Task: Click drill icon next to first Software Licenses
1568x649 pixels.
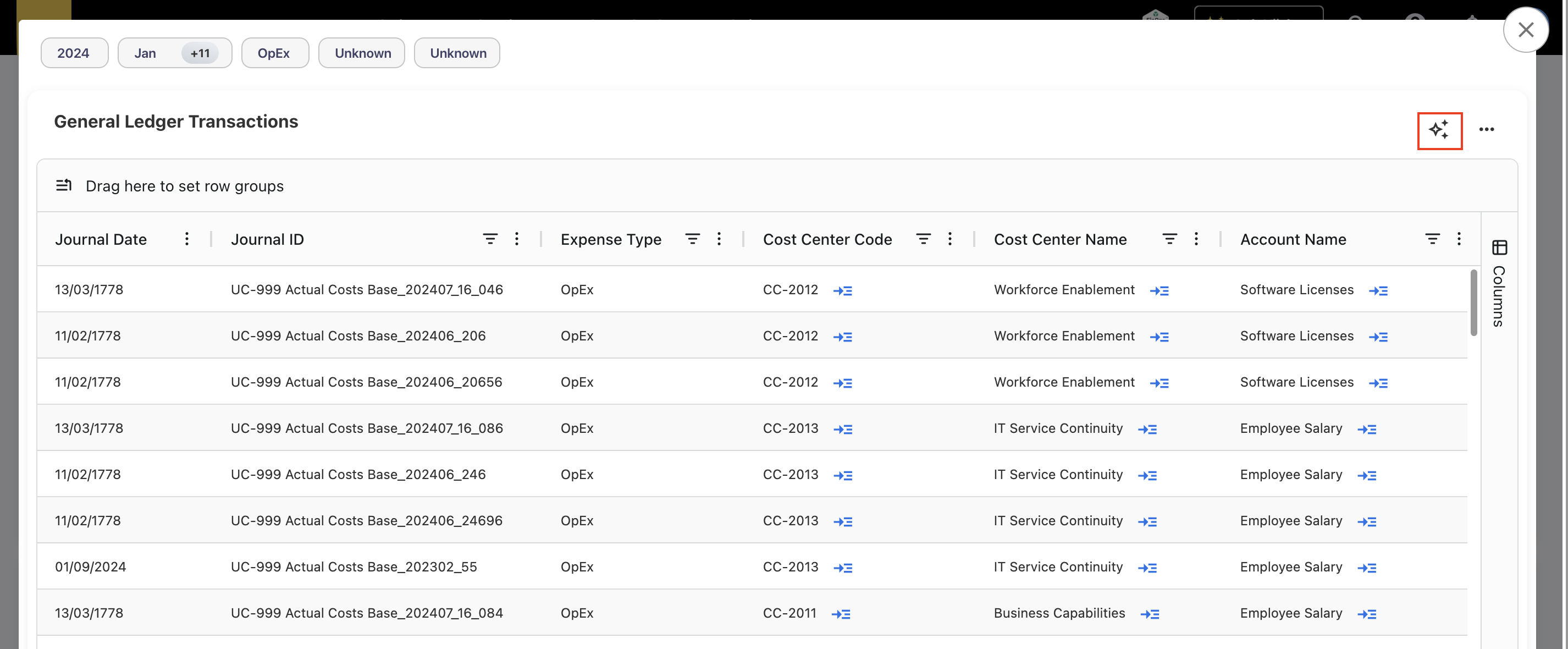Action: tap(1378, 290)
